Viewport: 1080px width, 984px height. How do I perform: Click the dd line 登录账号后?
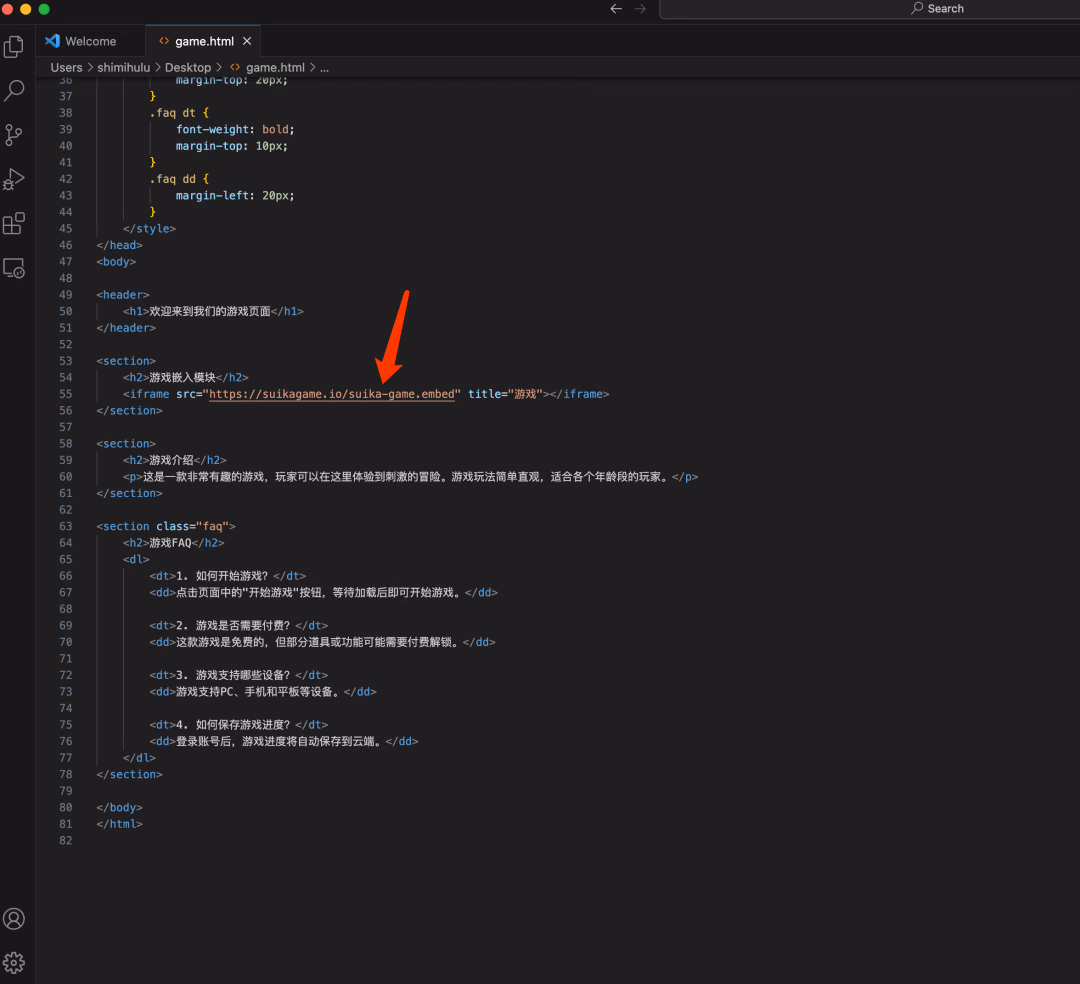(284, 741)
